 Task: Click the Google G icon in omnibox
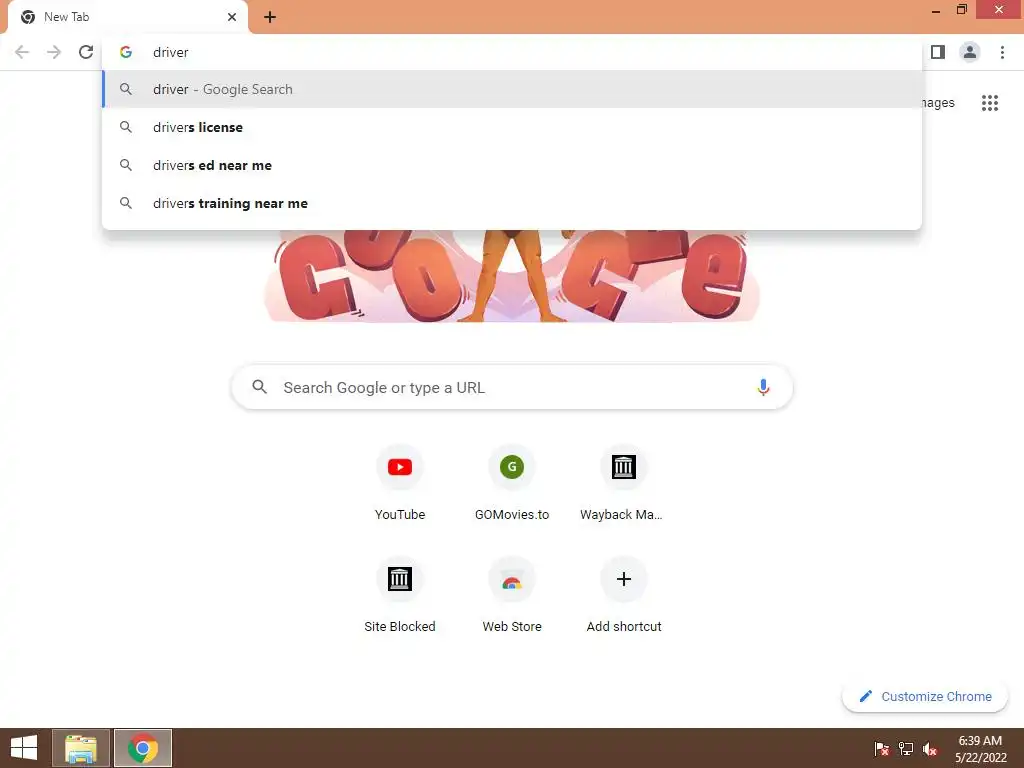click(126, 52)
